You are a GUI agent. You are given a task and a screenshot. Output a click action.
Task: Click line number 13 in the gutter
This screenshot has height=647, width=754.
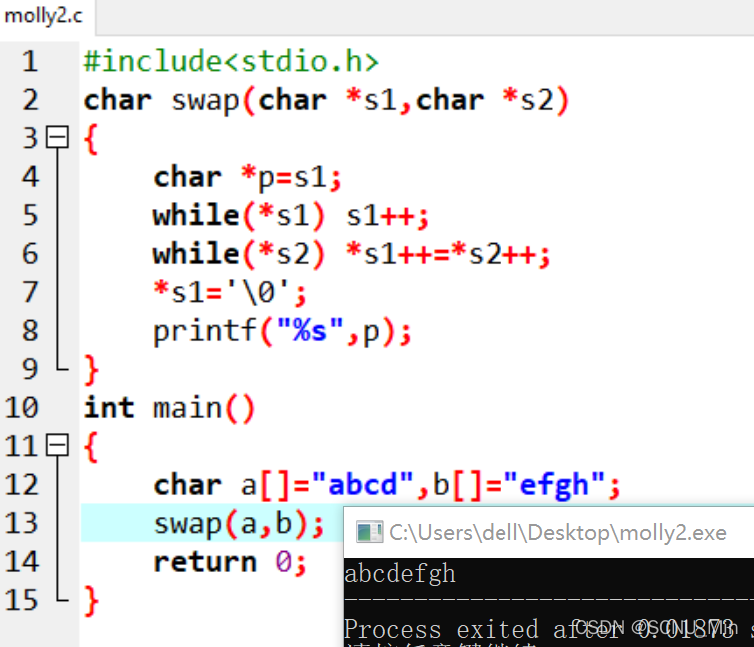[21, 523]
